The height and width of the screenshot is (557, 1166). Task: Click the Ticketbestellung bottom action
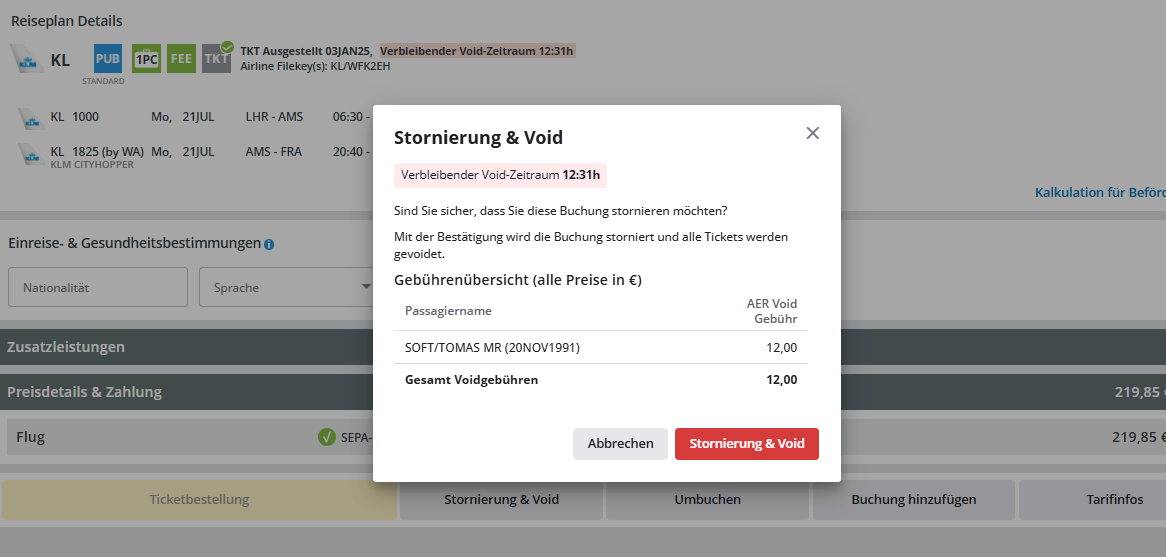199,500
